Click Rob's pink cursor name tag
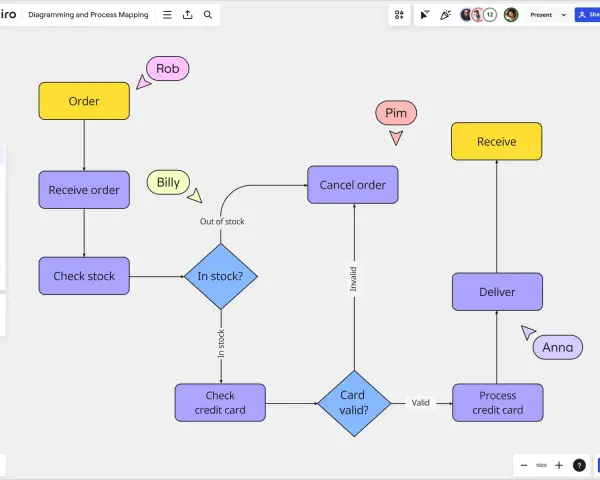Image resolution: width=600 pixels, height=480 pixels. (168, 69)
